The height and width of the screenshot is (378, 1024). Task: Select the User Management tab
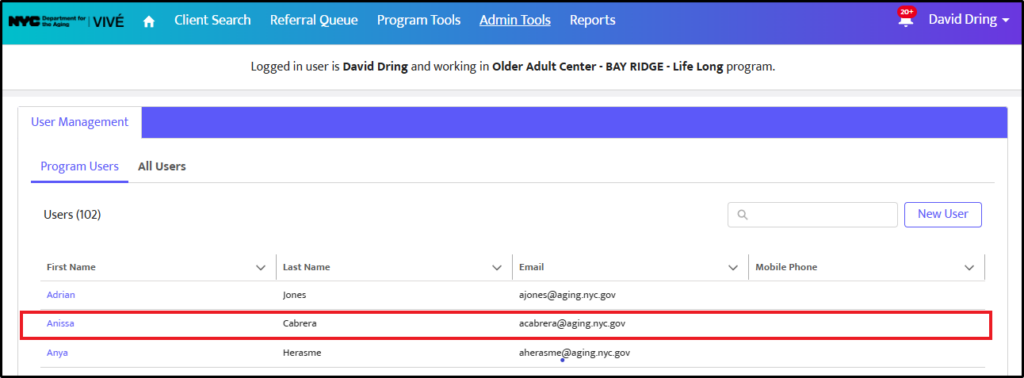click(80, 122)
